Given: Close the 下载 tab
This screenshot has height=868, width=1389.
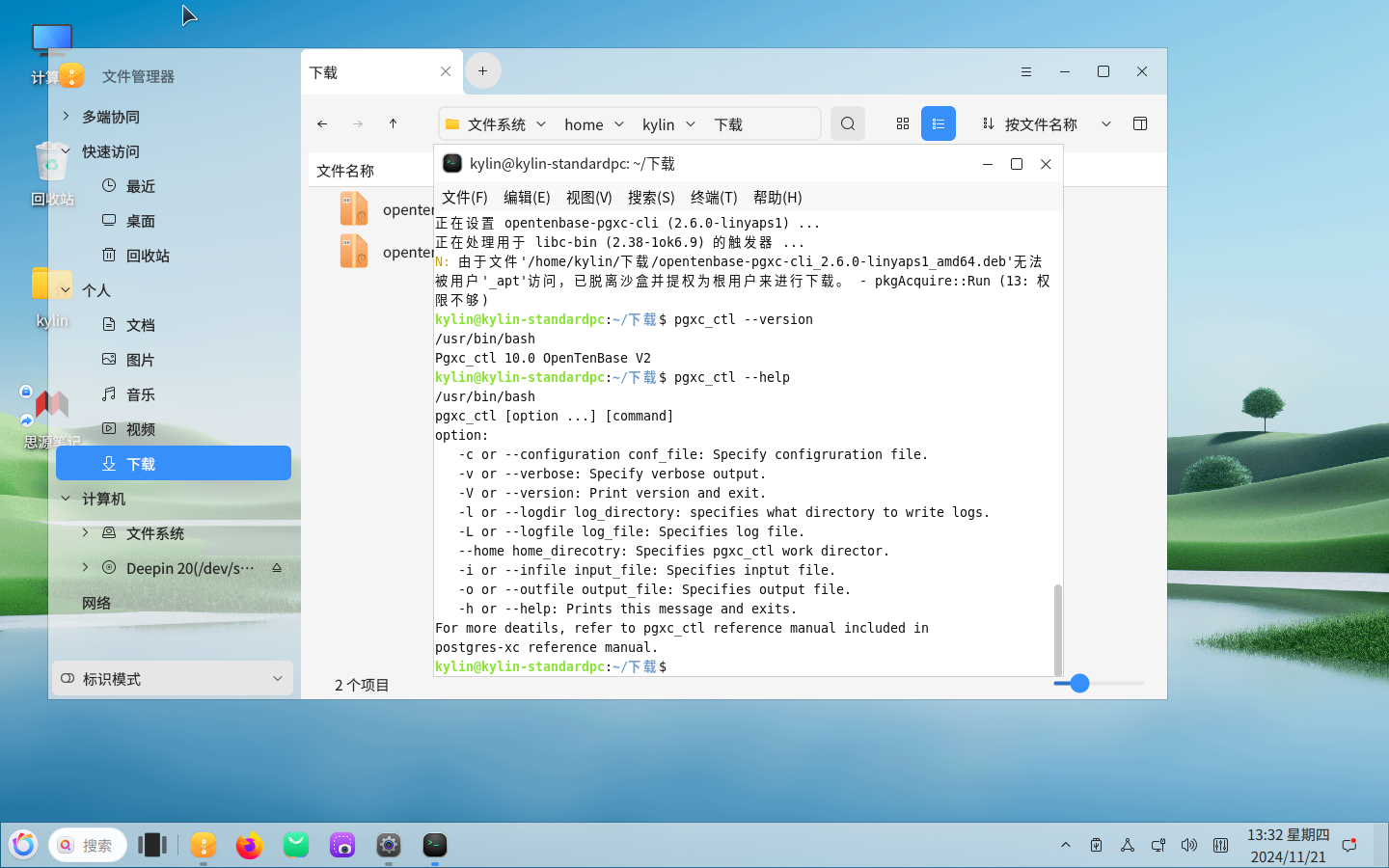Looking at the screenshot, I should pyautogui.click(x=446, y=71).
